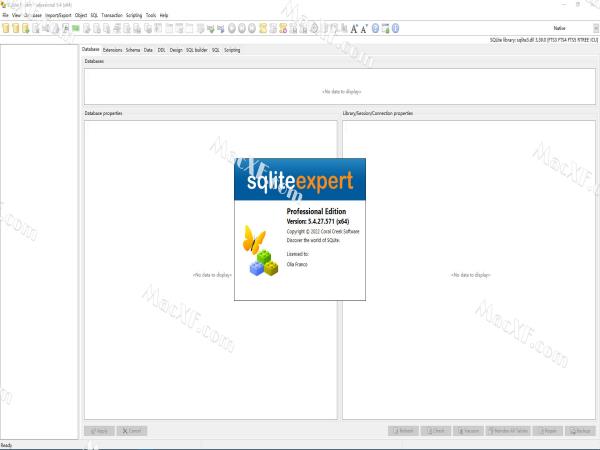Click the database icon with green plus
The image size is (600, 450).
click(26, 28)
